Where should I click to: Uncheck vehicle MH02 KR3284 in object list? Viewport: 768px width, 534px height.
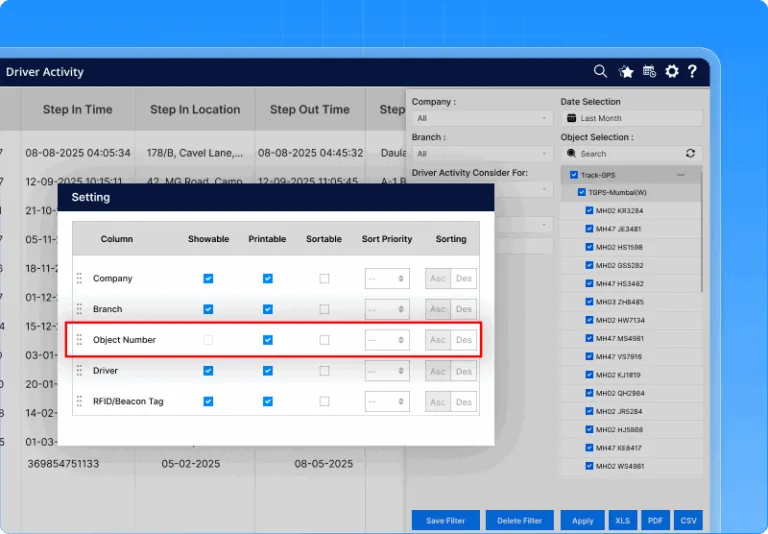tap(590, 211)
